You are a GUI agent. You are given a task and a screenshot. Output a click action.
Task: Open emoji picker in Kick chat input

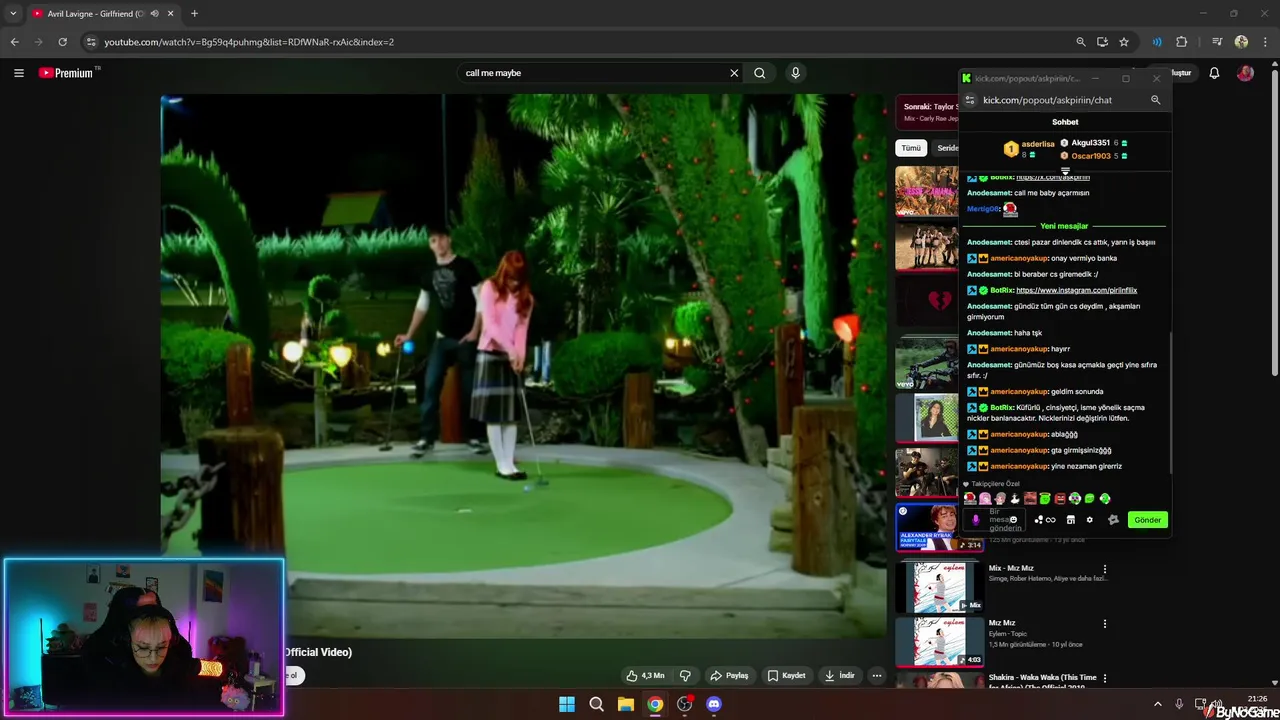coord(1014,520)
